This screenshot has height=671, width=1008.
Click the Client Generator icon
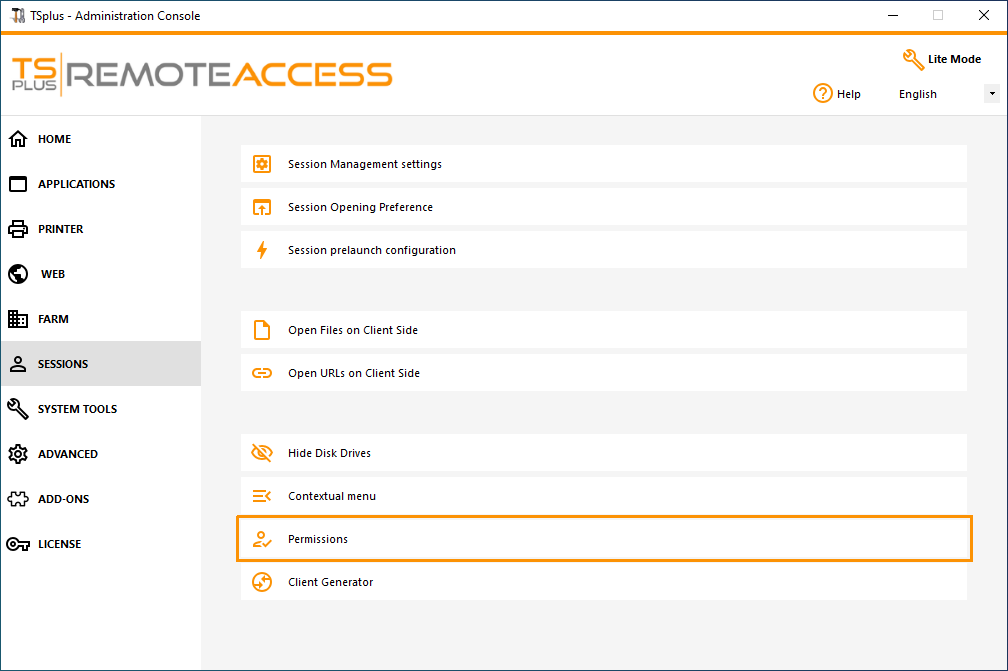tap(262, 582)
